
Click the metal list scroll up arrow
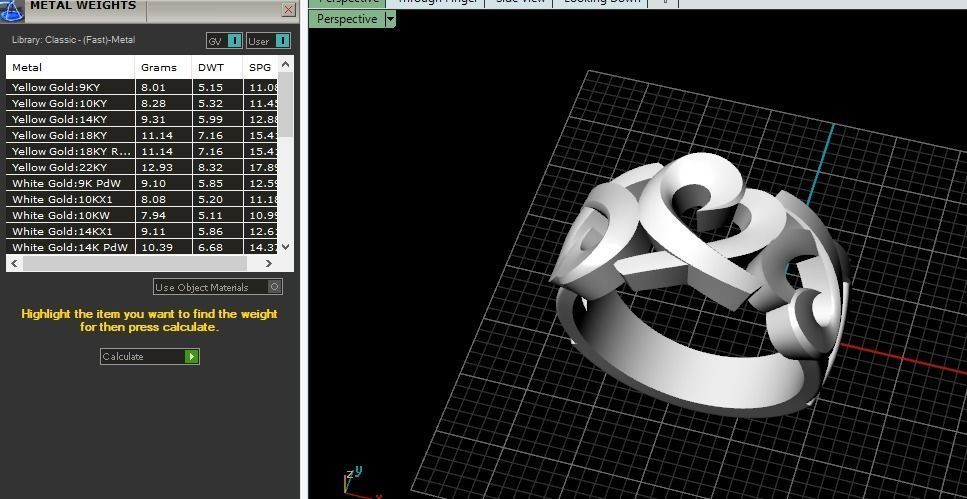[285, 64]
